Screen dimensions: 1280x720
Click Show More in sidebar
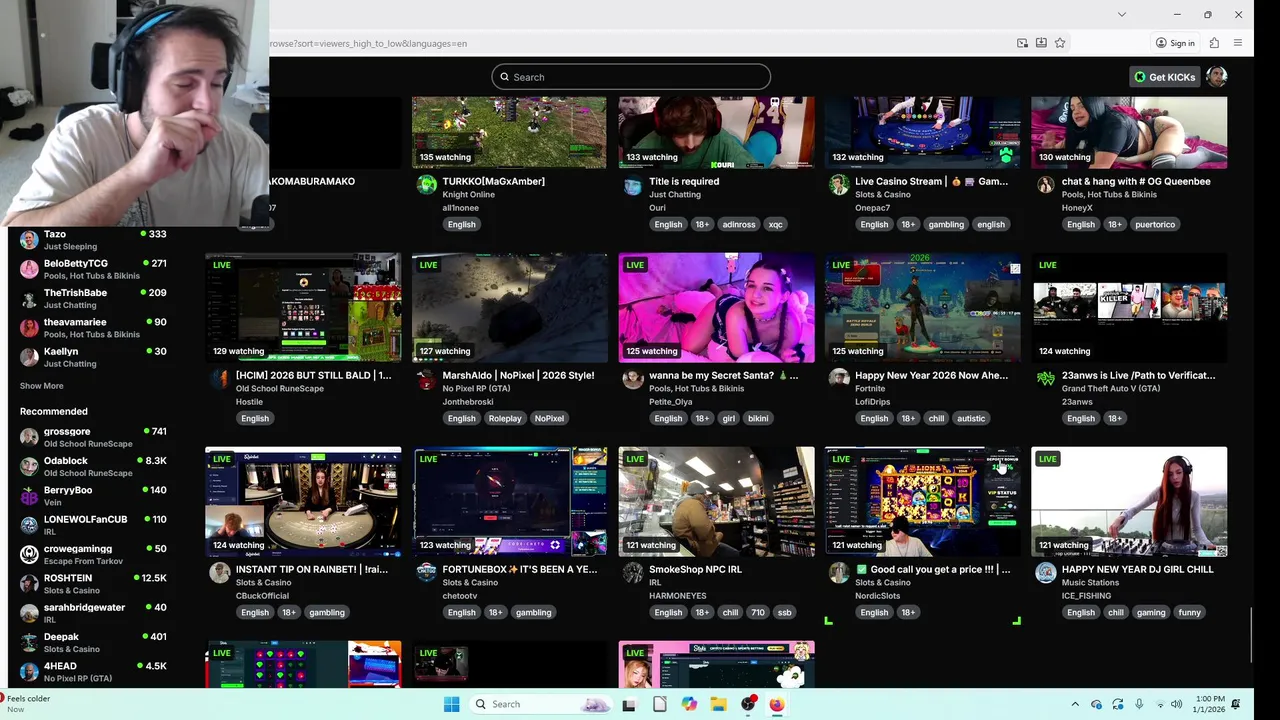[41, 386]
